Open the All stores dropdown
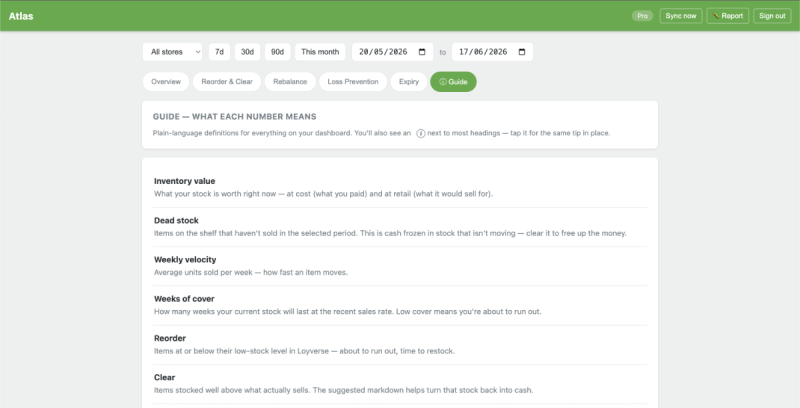The height and width of the screenshot is (408, 800). [x=172, y=52]
